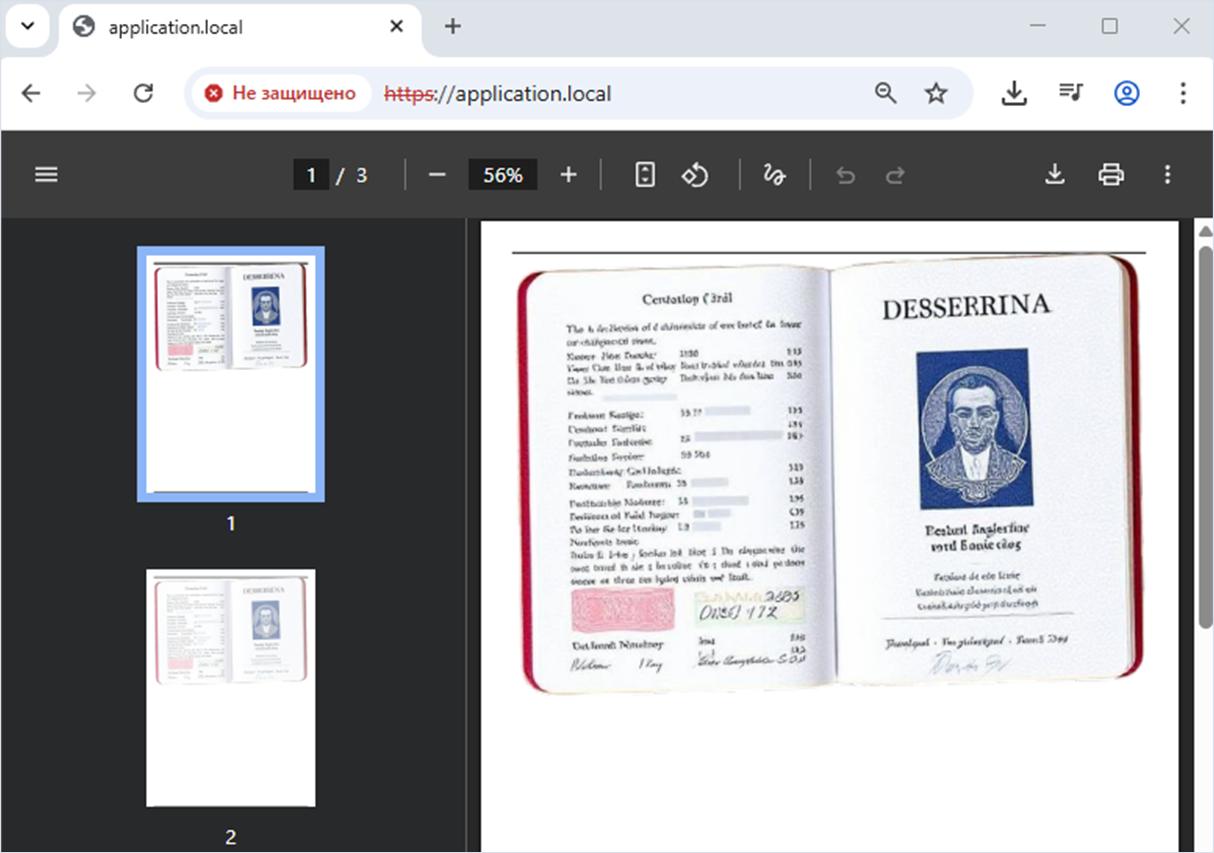The width and height of the screenshot is (1214, 853).
Task: Download the PDF from the viewer toolbar
Action: [1054, 175]
